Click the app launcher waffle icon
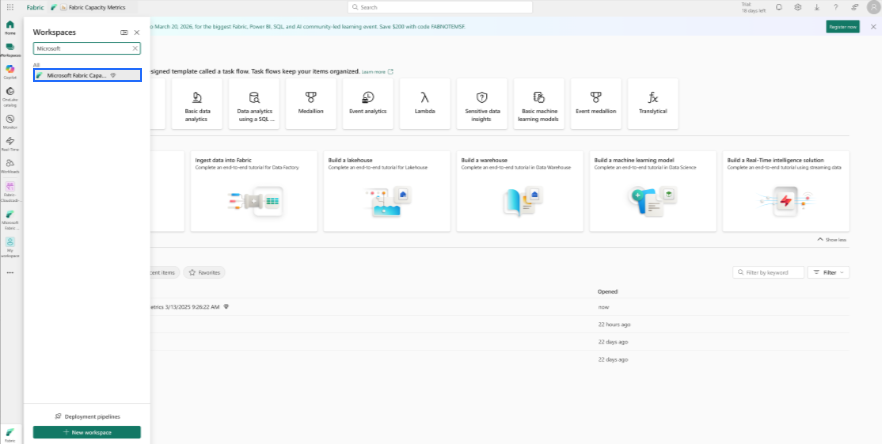The image size is (882, 444). 9,7
